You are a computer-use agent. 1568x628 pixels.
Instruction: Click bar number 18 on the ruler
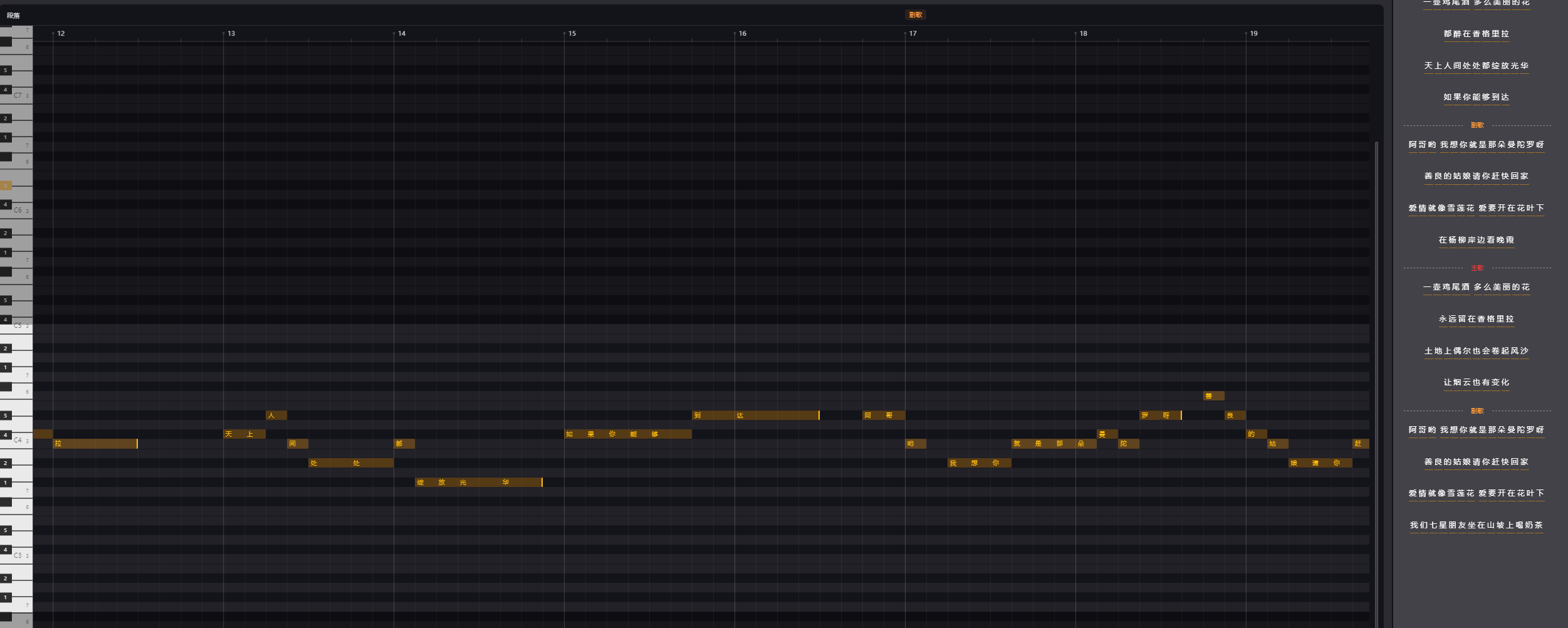click(1083, 34)
